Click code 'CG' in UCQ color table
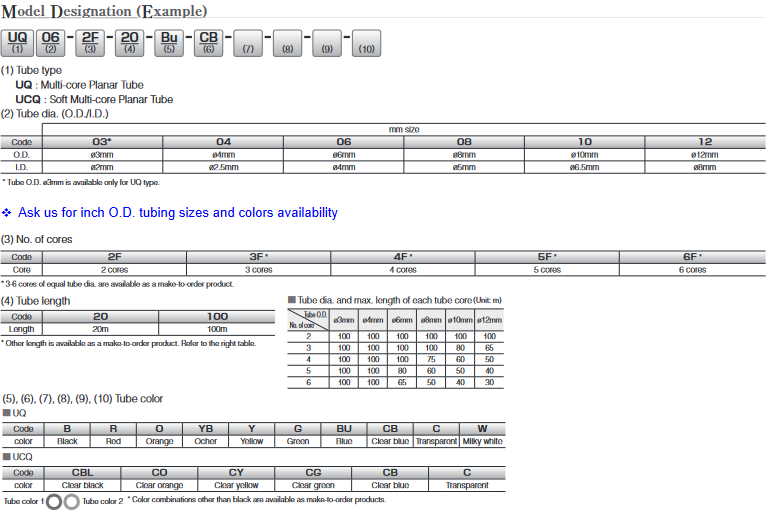Viewport: 774px width, 513px height. point(313,473)
